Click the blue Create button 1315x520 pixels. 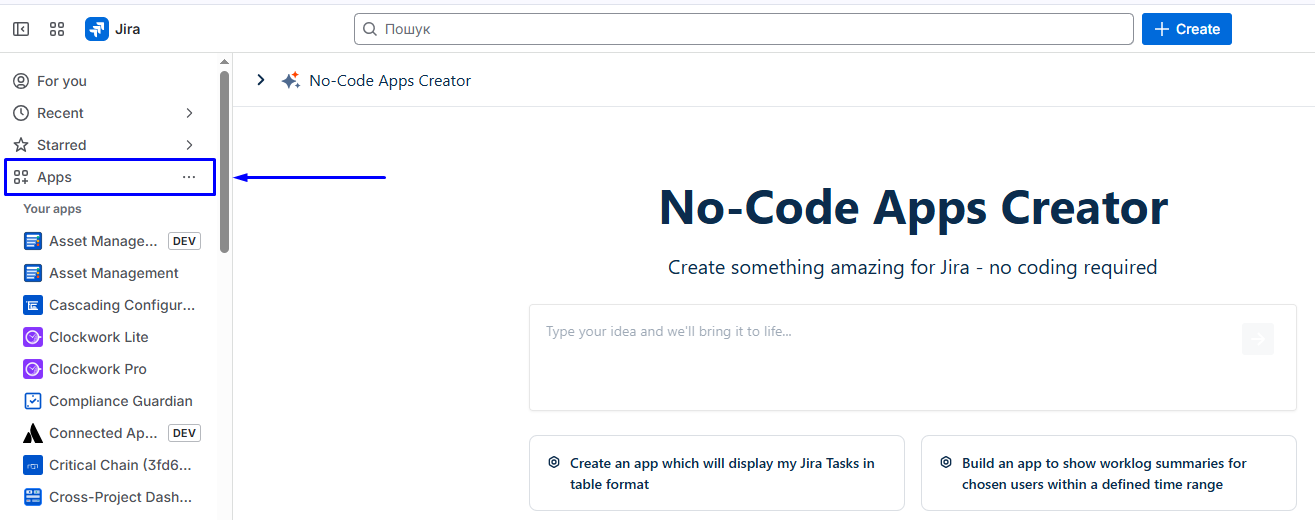point(1186,29)
